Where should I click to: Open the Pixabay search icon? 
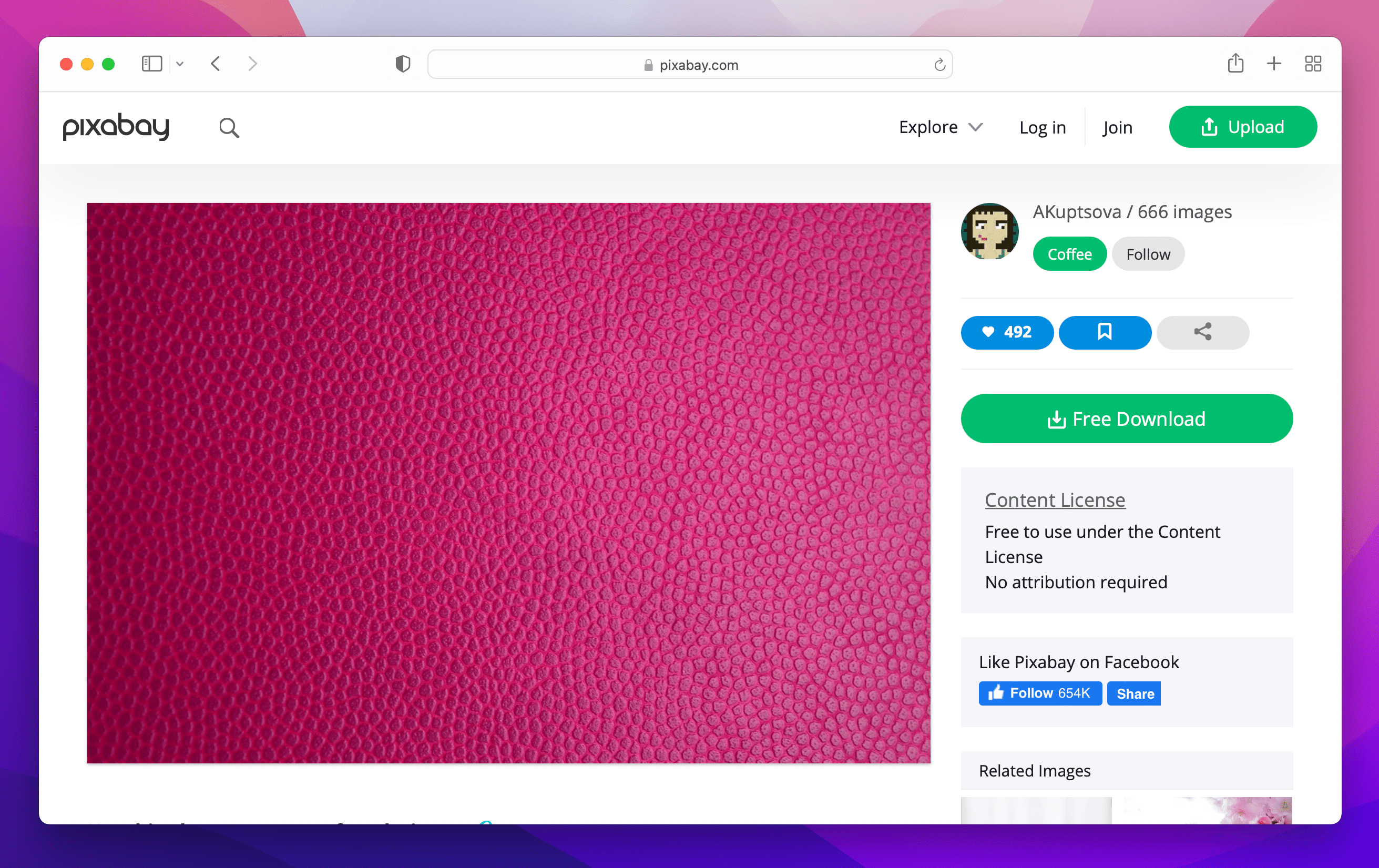[x=229, y=127]
